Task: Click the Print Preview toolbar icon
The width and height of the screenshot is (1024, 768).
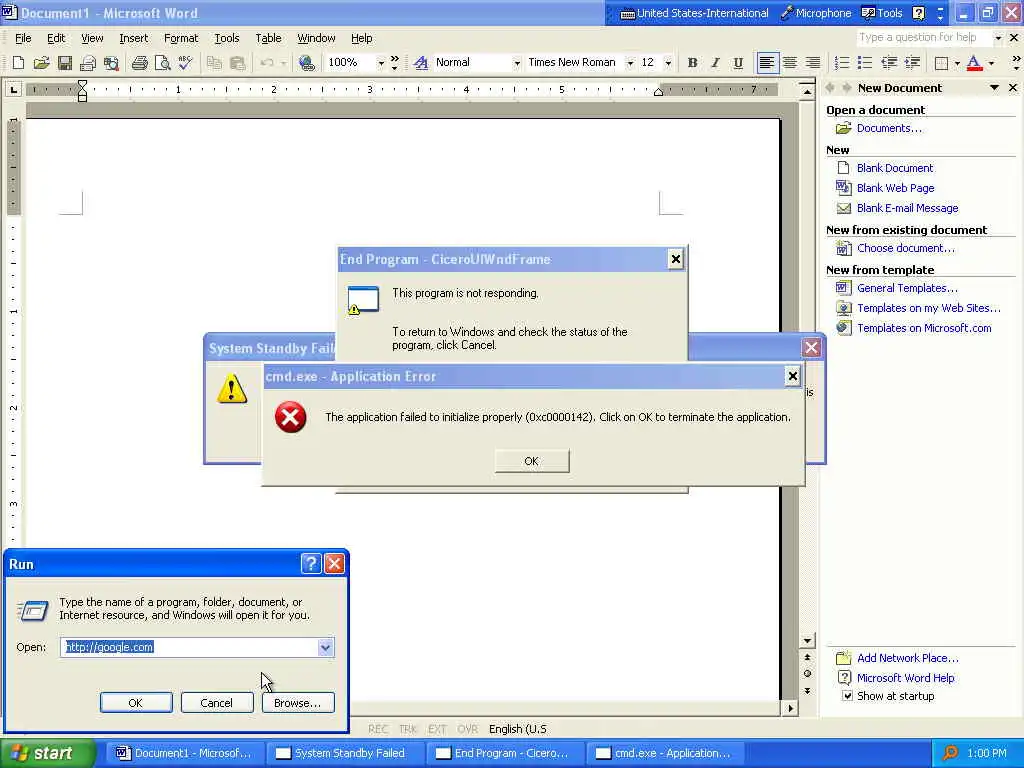Action: point(162,63)
